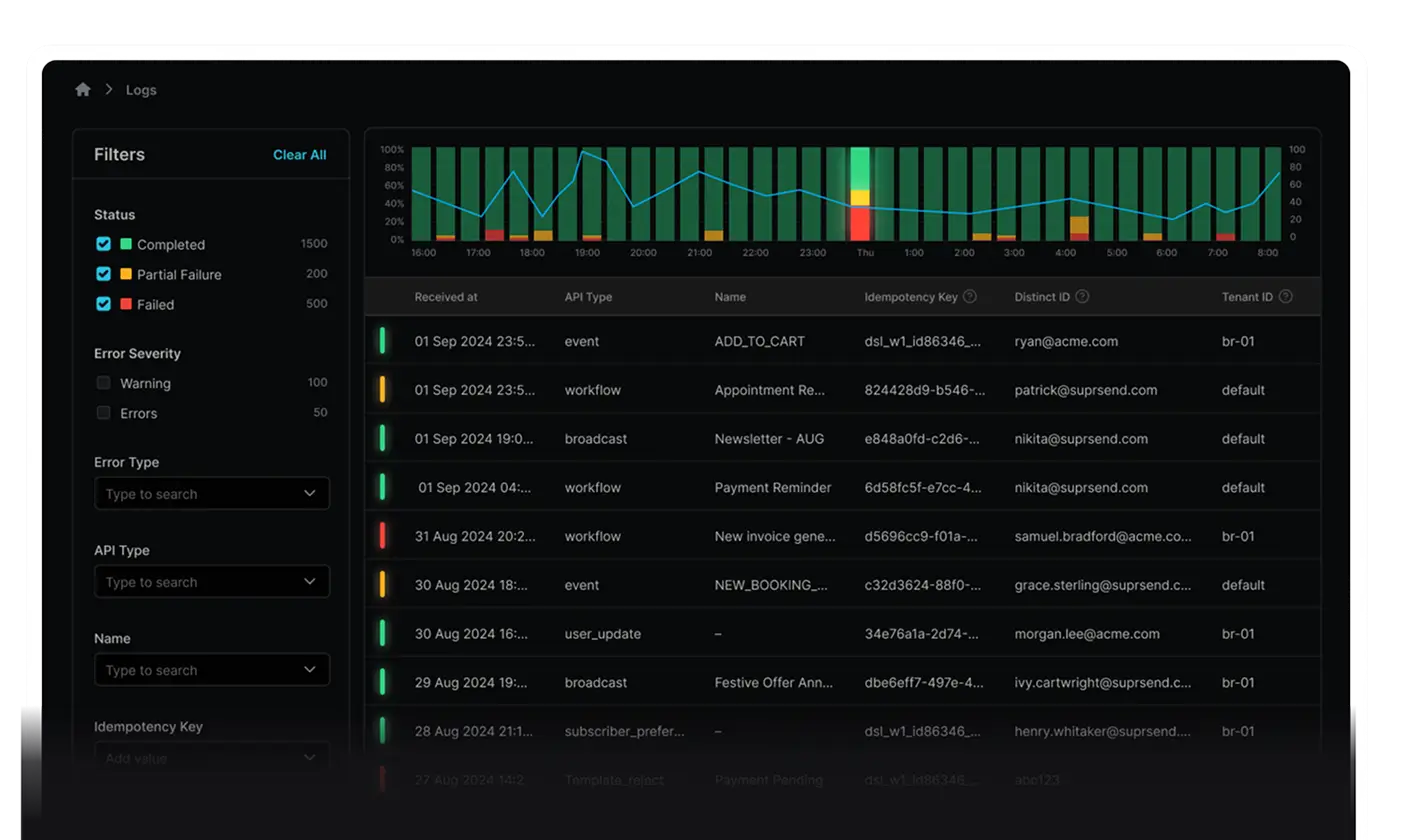Click ivy.cartwright@suprsend.c... distinct ID

(1103, 683)
